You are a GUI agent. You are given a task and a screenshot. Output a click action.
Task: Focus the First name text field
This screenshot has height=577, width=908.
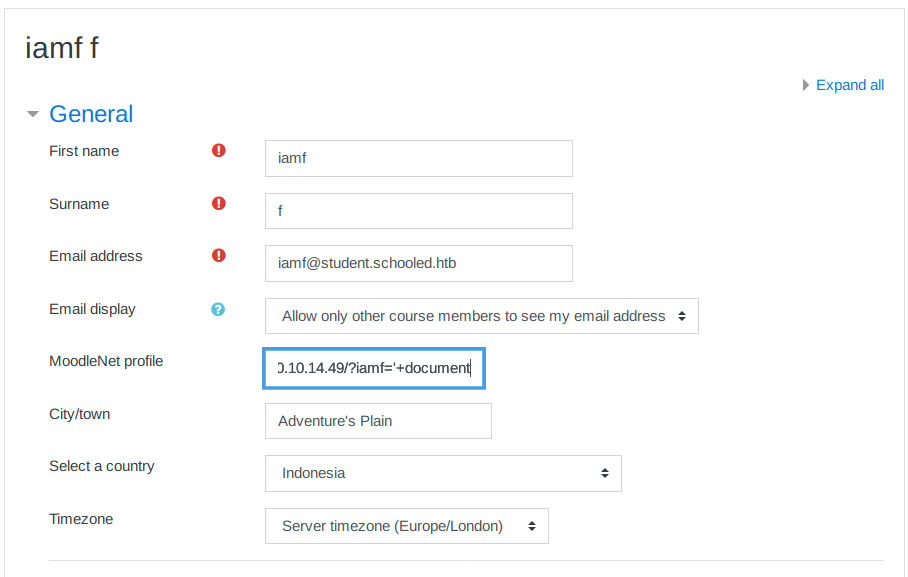pos(418,158)
